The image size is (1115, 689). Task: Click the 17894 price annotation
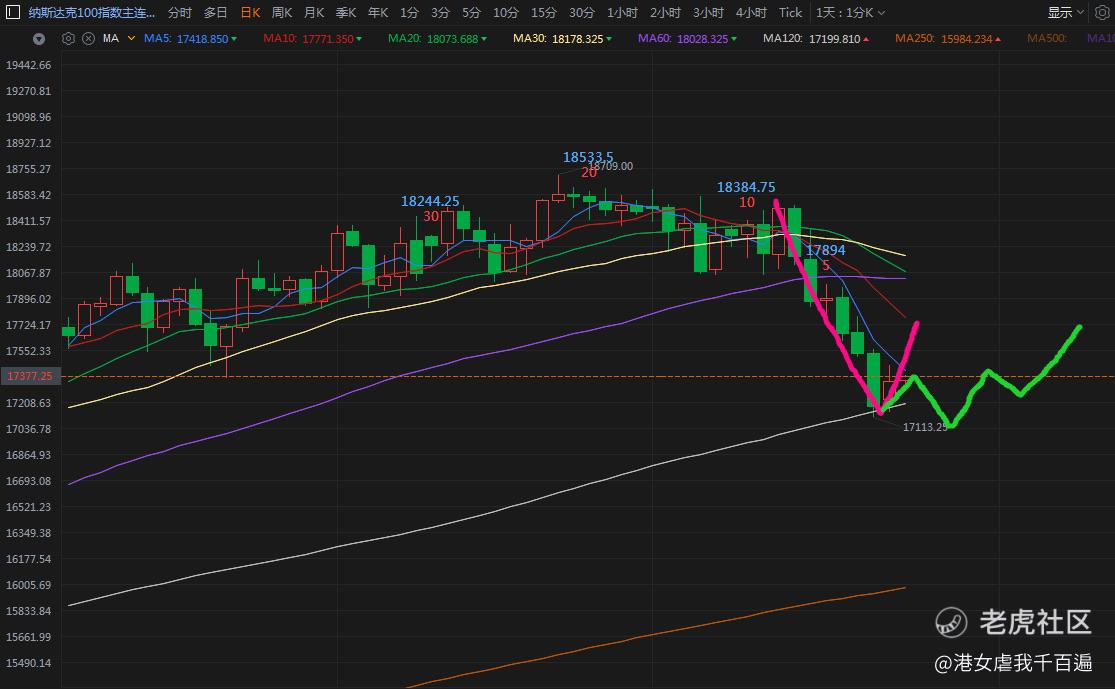826,250
